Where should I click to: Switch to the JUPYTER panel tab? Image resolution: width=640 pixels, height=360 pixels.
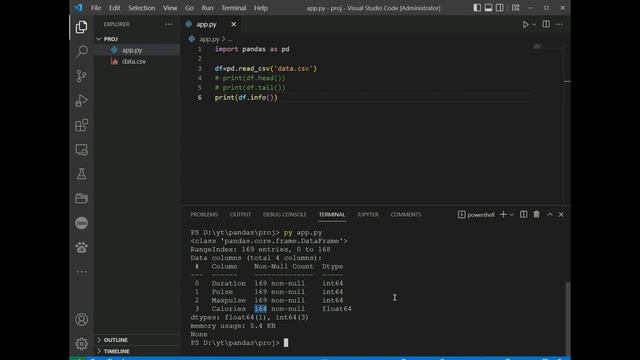368,214
